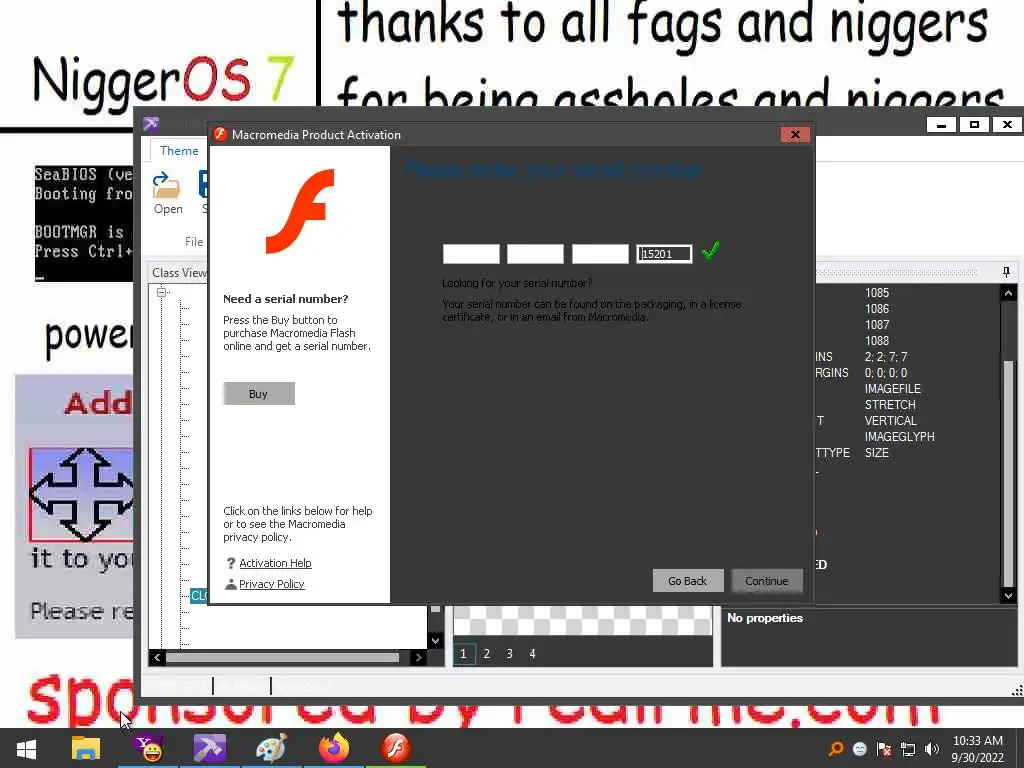Select the STRETCH entry
1024x768 pixels.
(890, 405)
